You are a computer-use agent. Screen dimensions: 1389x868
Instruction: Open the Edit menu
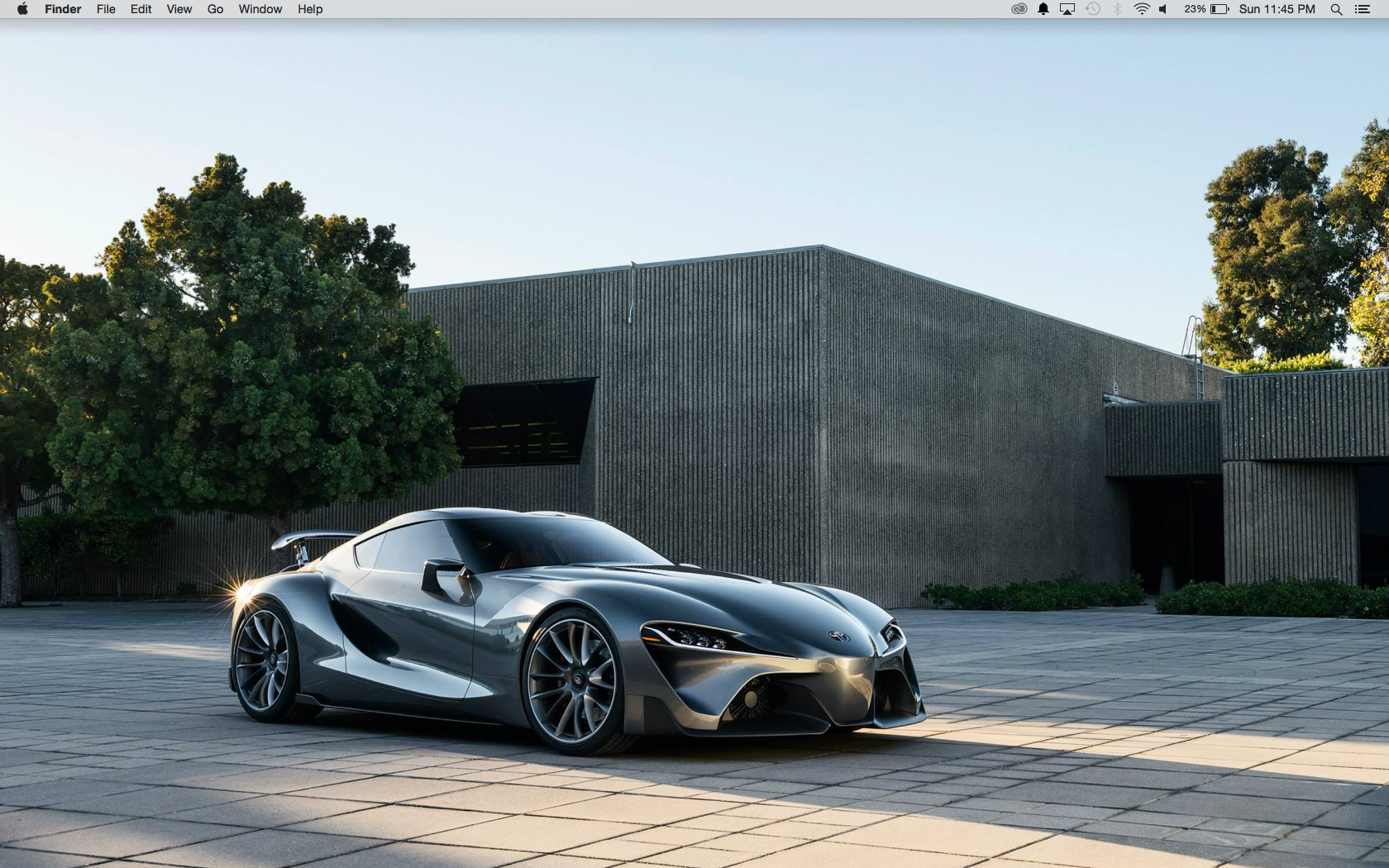141,9
